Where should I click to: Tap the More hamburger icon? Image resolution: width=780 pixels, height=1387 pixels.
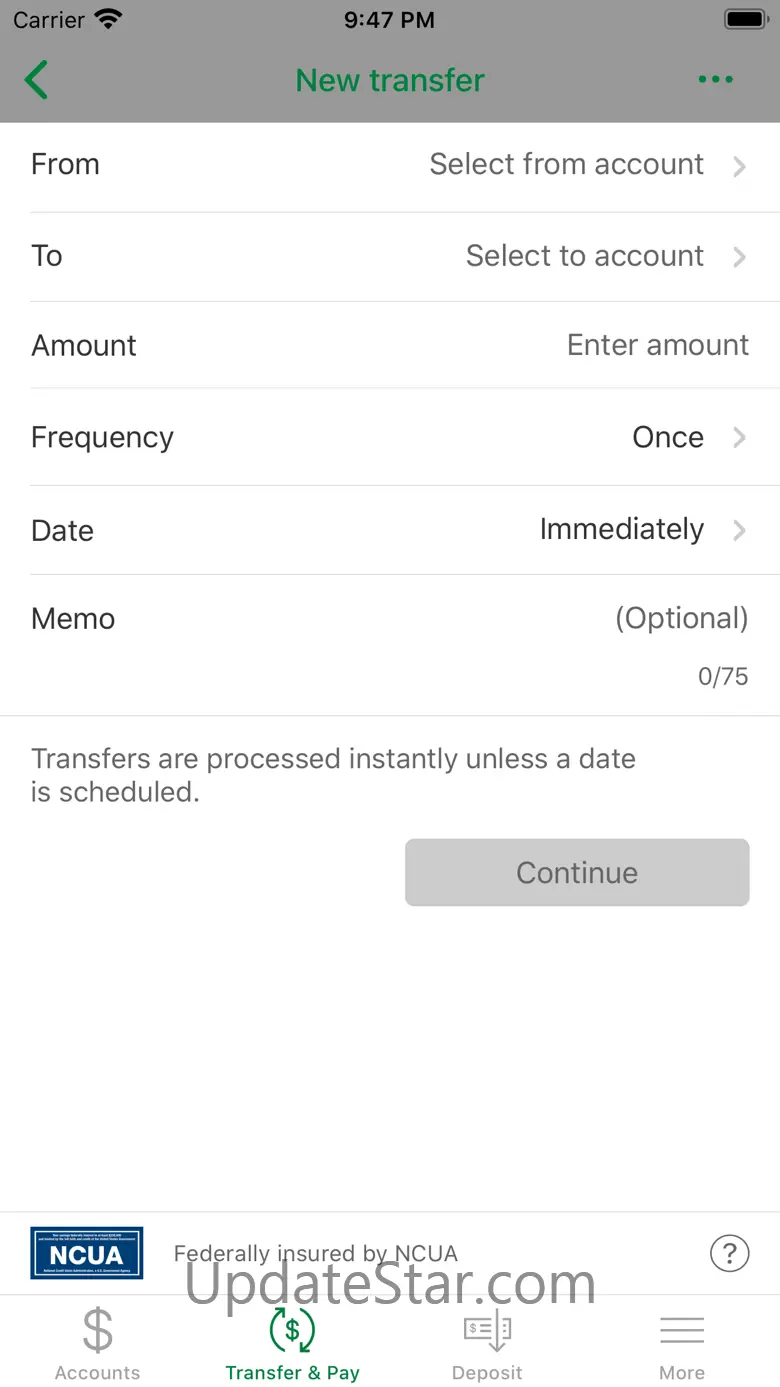(x=682, y=1330)
